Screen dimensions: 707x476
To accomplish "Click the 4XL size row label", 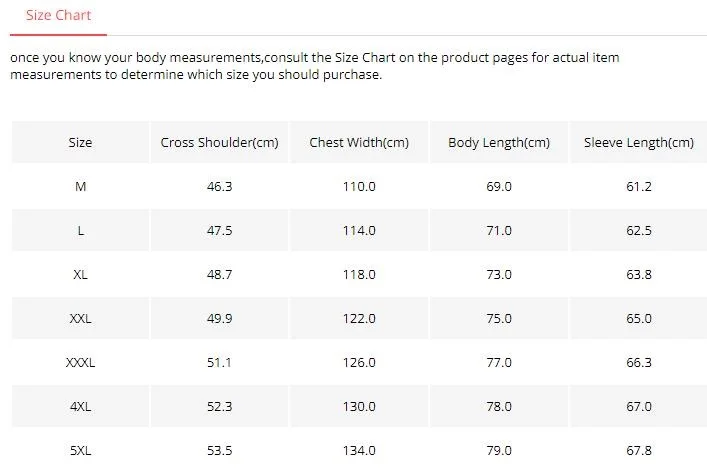I will point(80,406).
